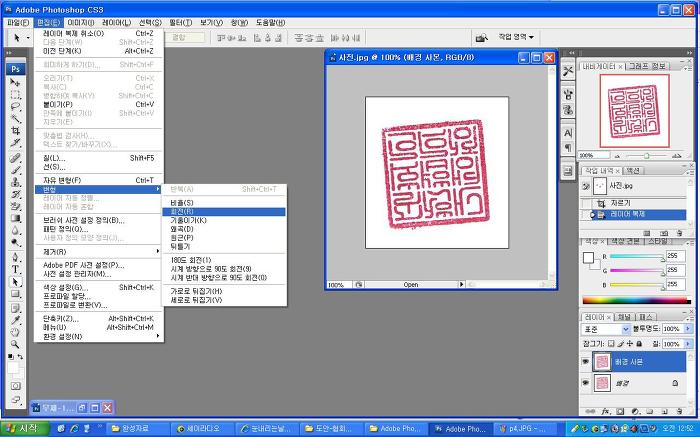700x437 pixels.
Task: Toggle lock transparent pixels
Action: [611, 344]
